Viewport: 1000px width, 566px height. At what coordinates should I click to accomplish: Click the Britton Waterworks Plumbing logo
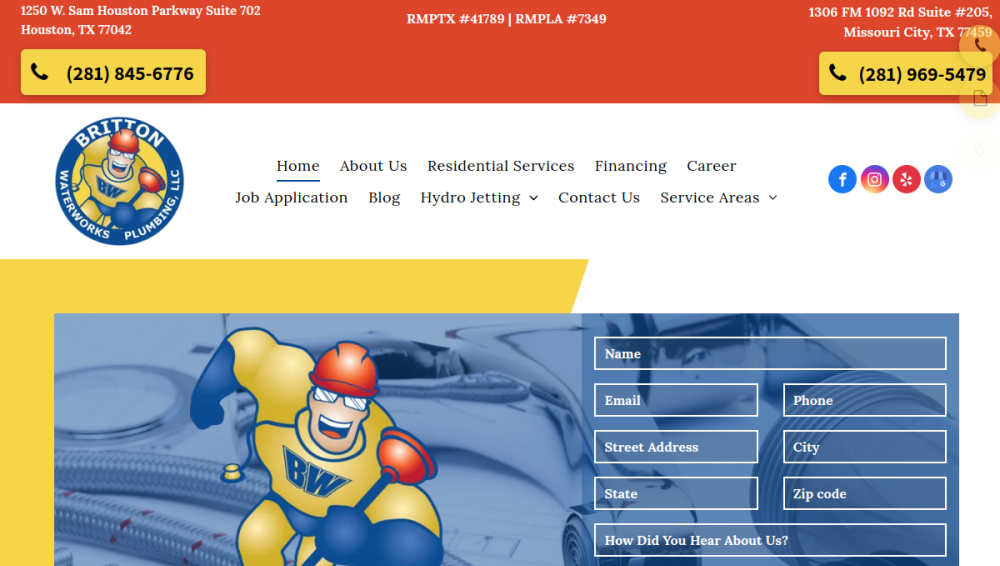tap(120, 181)
